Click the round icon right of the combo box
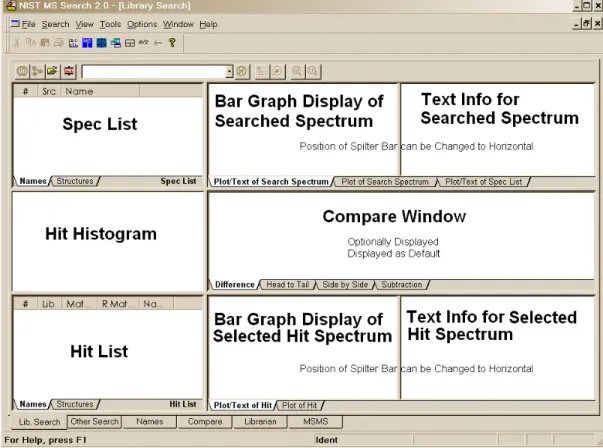Screen dimensions: 603x448 (x=242, y=72)
